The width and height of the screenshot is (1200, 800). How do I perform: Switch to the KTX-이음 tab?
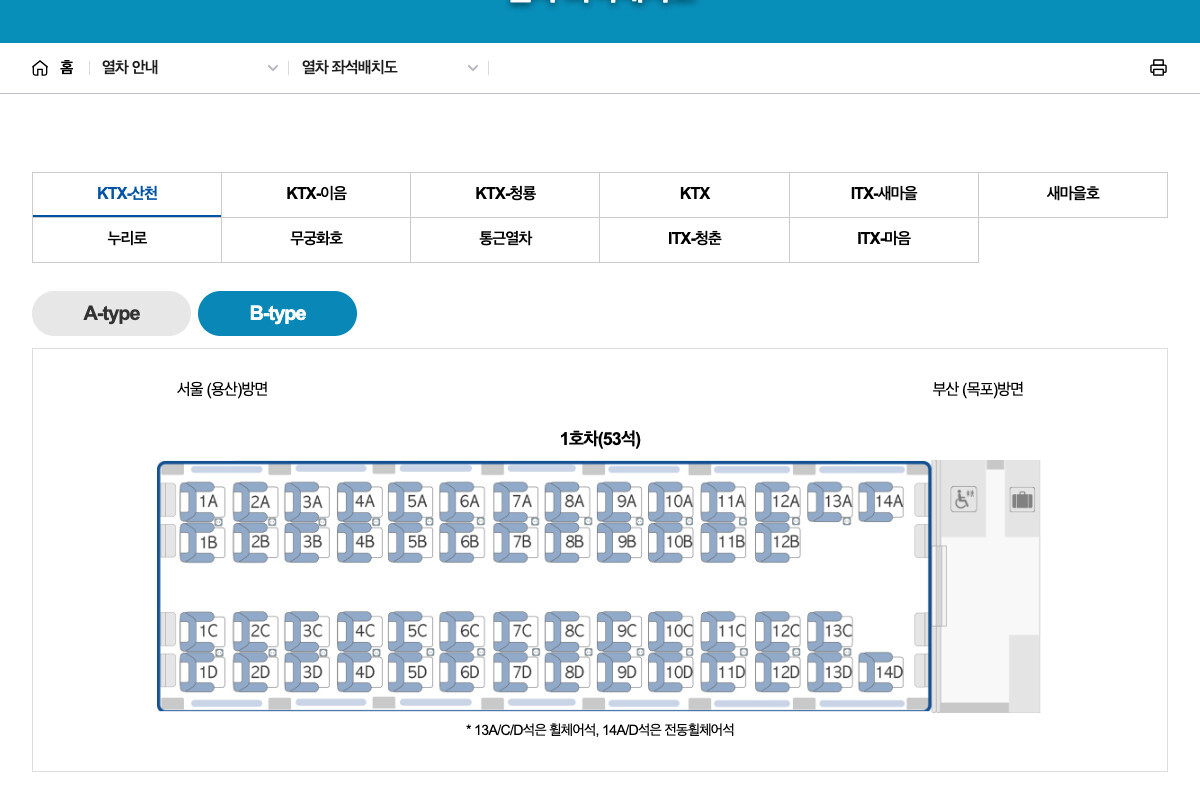coord(316,194)
